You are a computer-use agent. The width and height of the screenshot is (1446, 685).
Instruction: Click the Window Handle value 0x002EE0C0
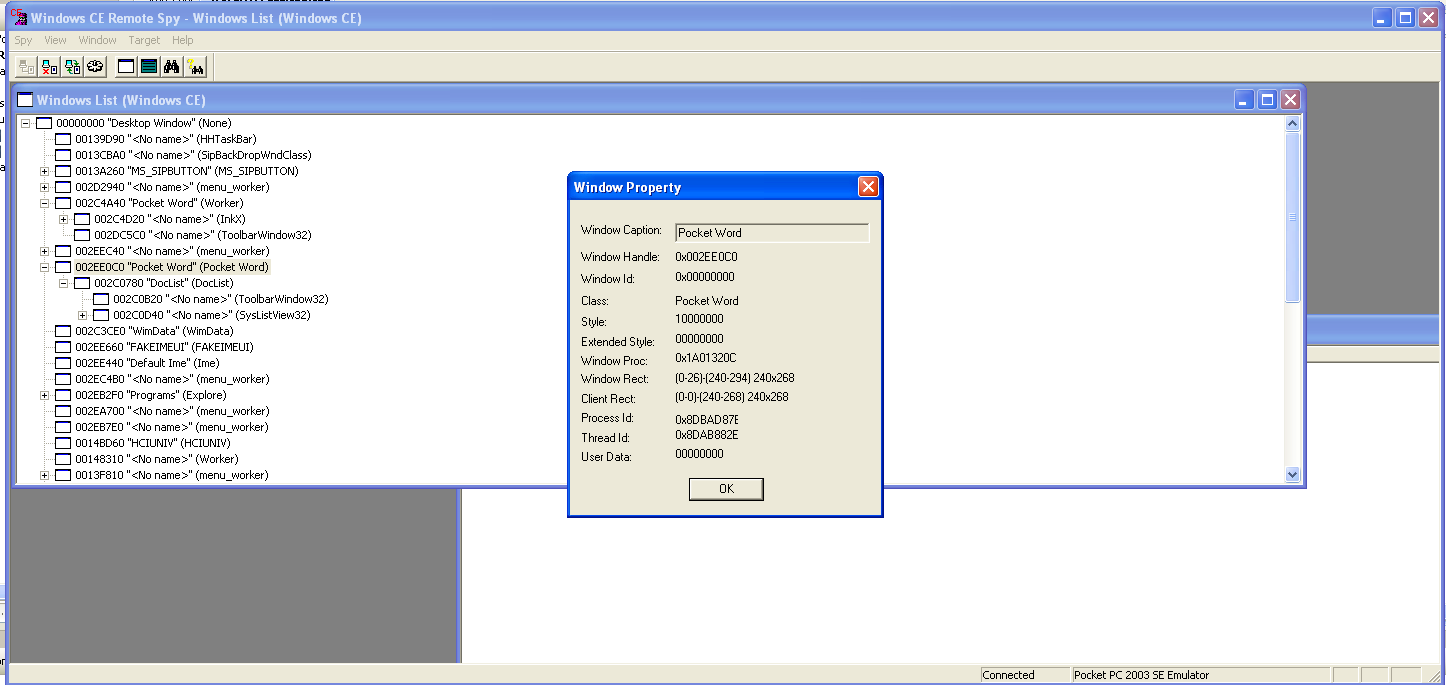coord(706,257)
